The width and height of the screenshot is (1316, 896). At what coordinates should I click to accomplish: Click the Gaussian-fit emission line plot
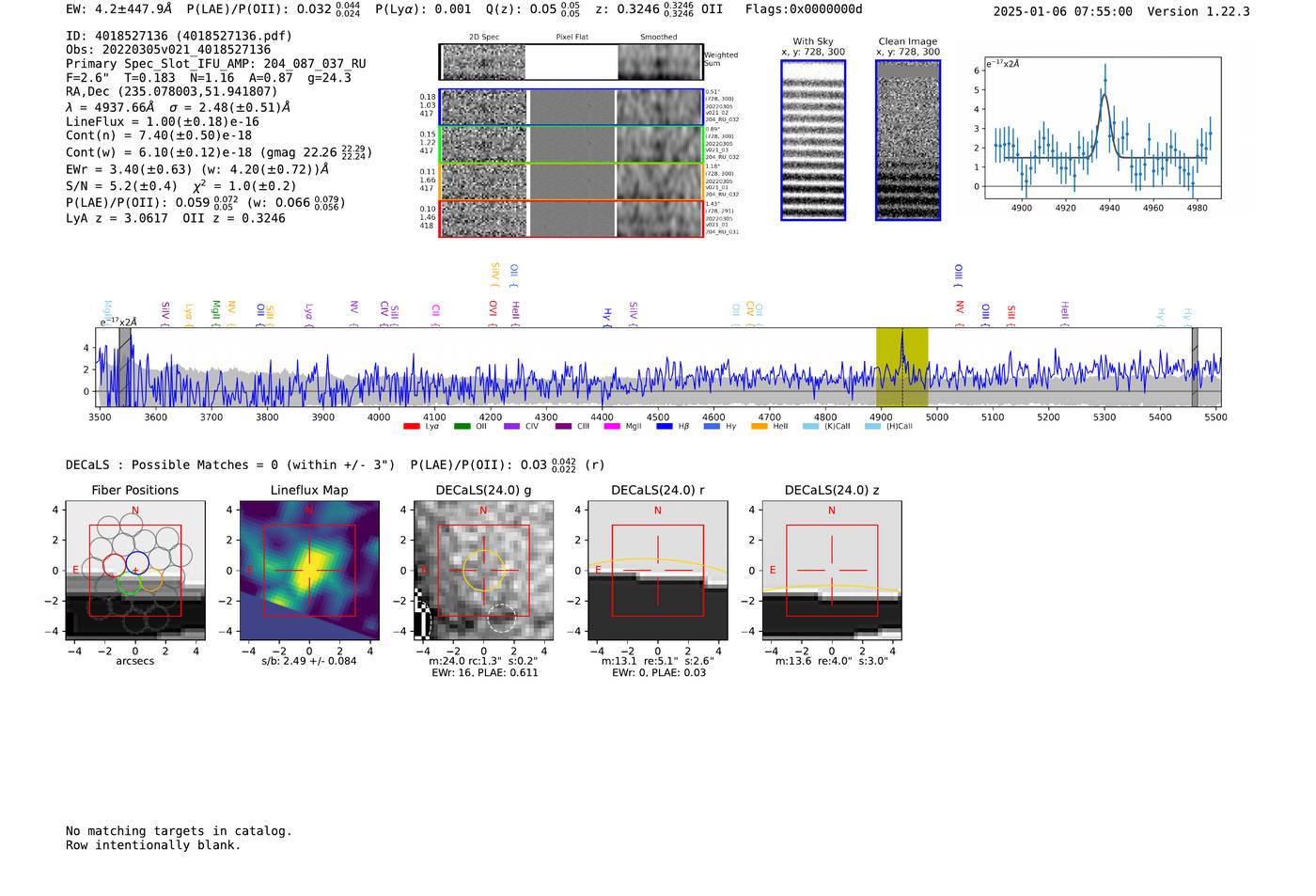point(1102,128)
